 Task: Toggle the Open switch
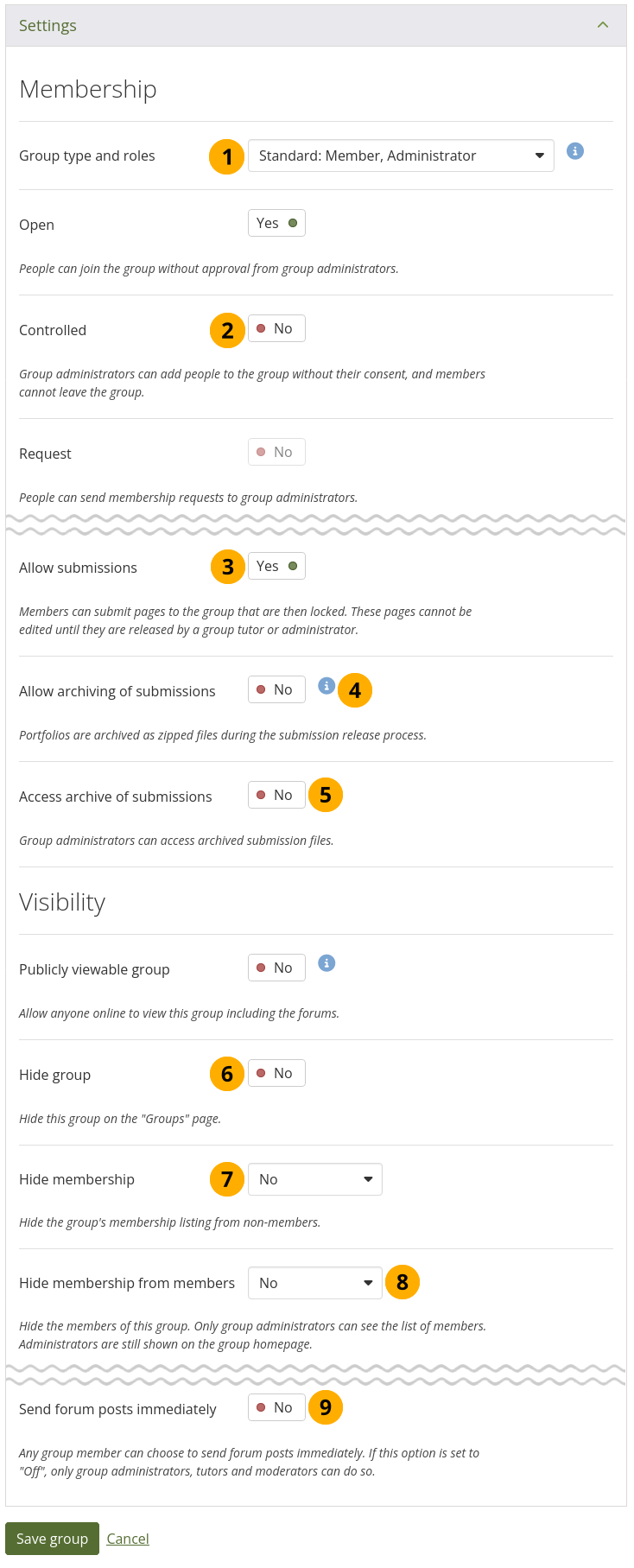(x=276, y=224)
